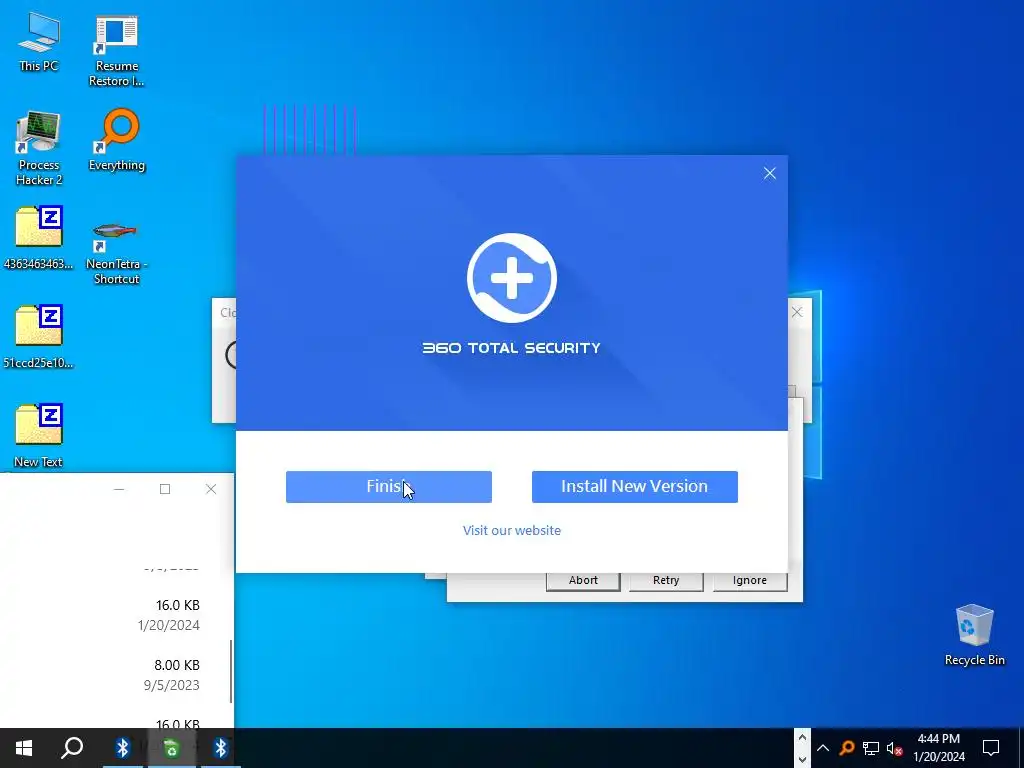Select the Everything search desktop icon
The image size is (1024, 768).
click(x=117, y=140)
